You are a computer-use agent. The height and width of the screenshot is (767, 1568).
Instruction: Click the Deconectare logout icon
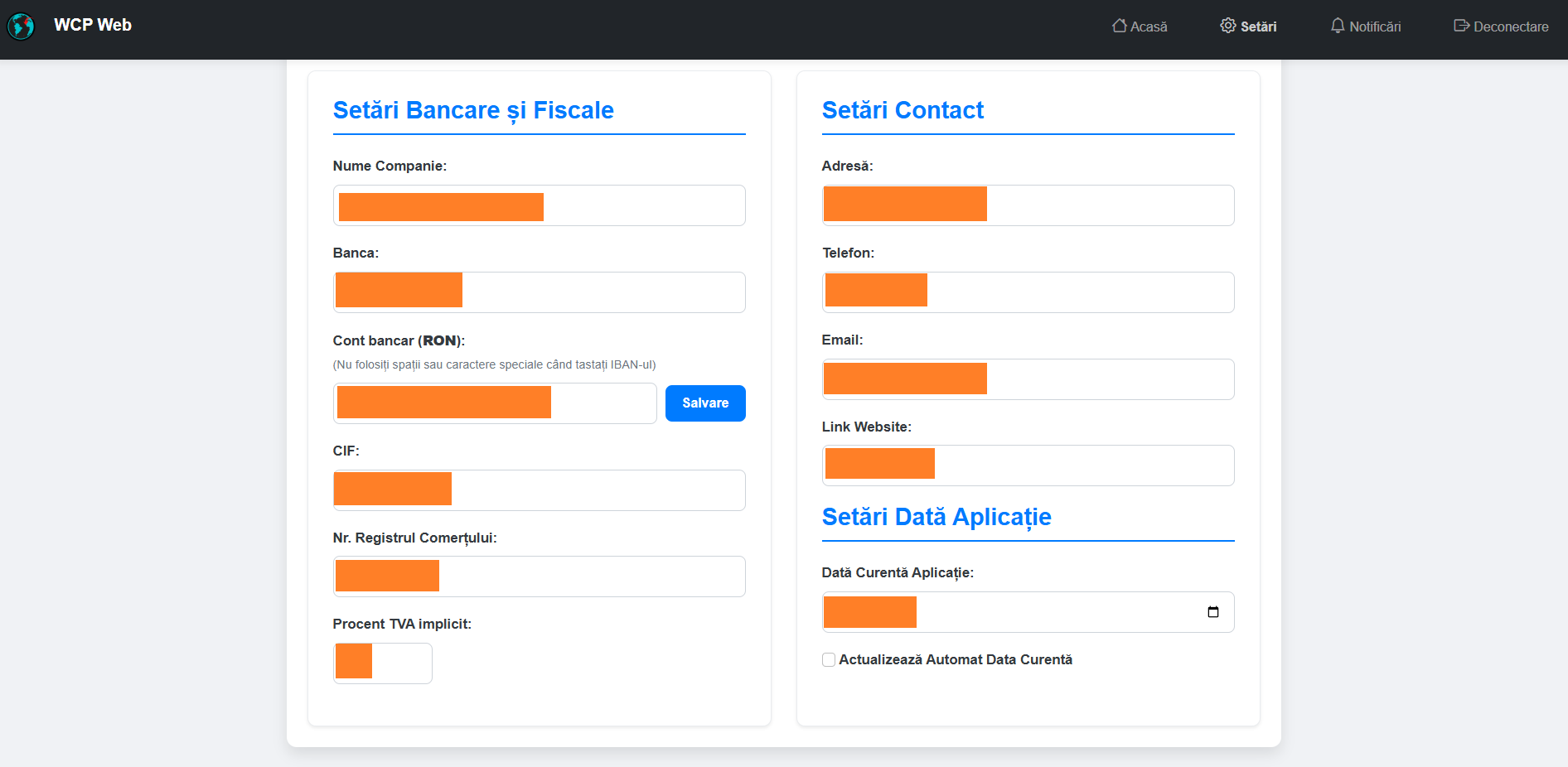1461,26
